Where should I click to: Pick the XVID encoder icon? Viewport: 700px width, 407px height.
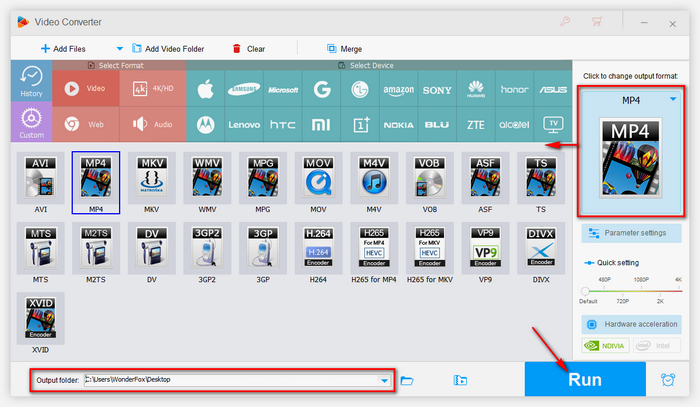(x=41, y=318)
